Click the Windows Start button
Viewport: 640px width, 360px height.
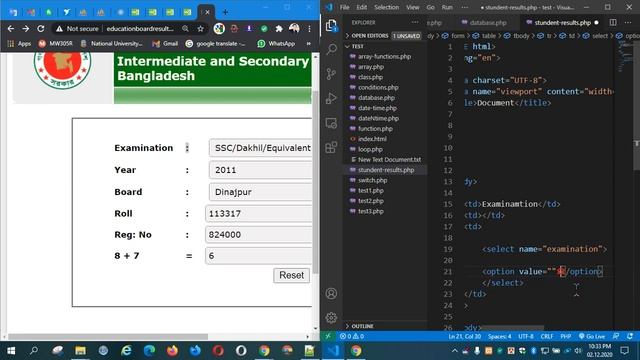tap(11, 351)
